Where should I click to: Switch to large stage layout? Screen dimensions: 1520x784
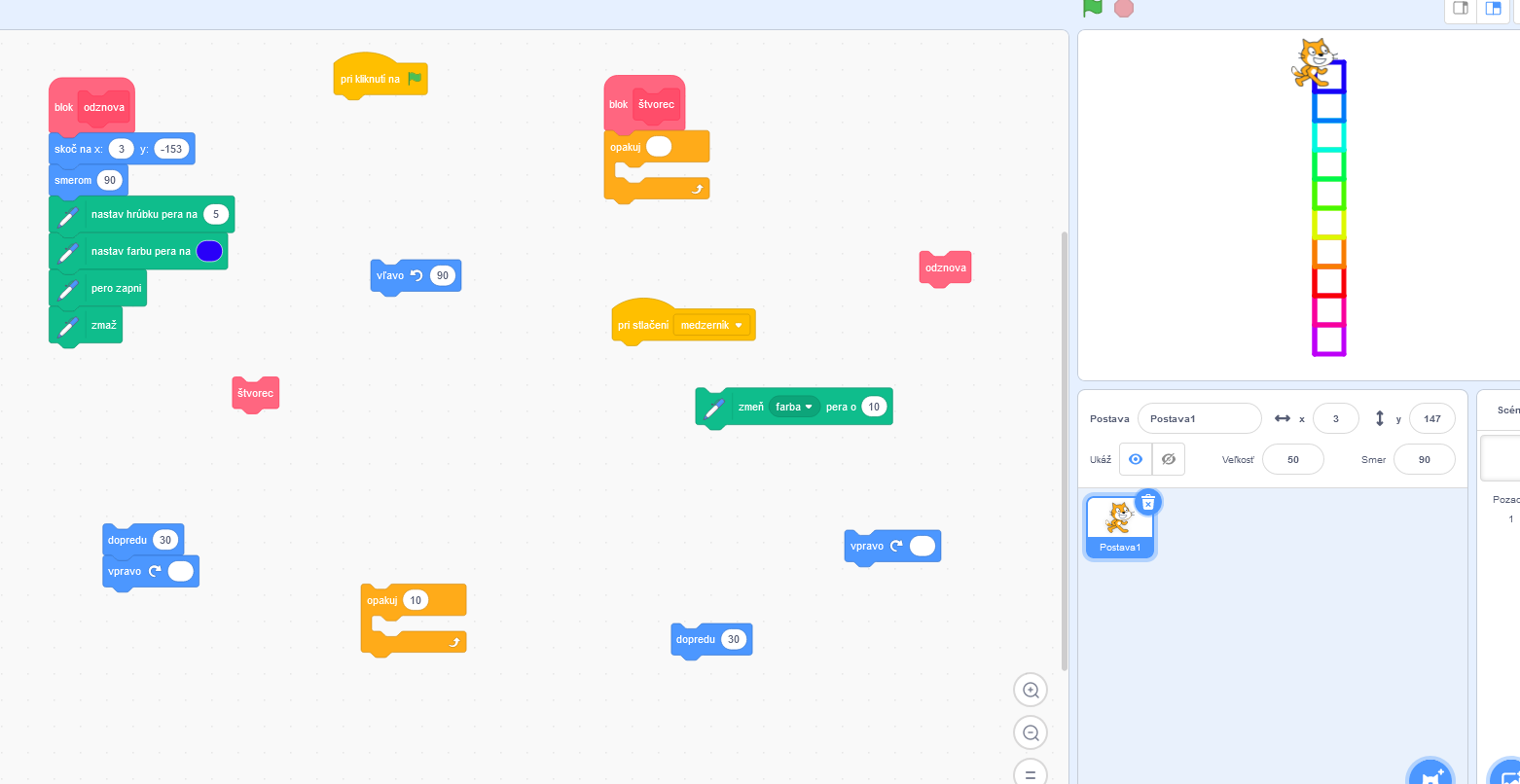coord(1492,9)
